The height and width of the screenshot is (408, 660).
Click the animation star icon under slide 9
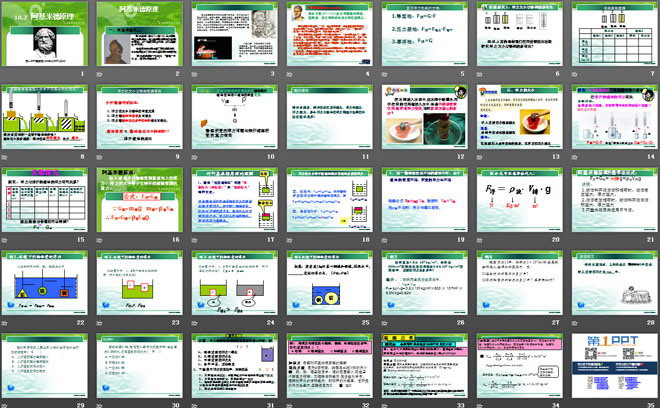coord(100,157)
